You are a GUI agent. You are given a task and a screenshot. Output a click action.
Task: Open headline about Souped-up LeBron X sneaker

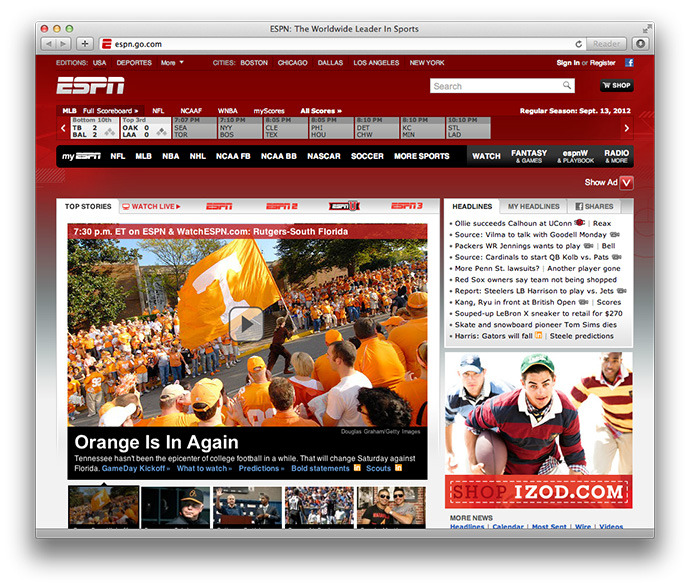pos(539,314)
